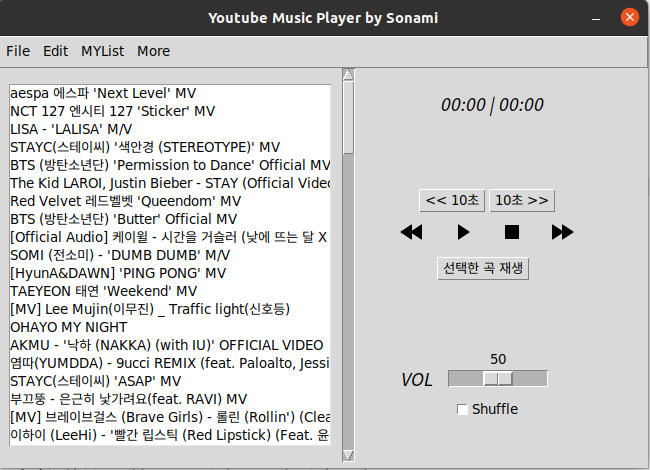
Task: Select TAEYEON 'Weekend' MV song
Action: coord(170,291)
